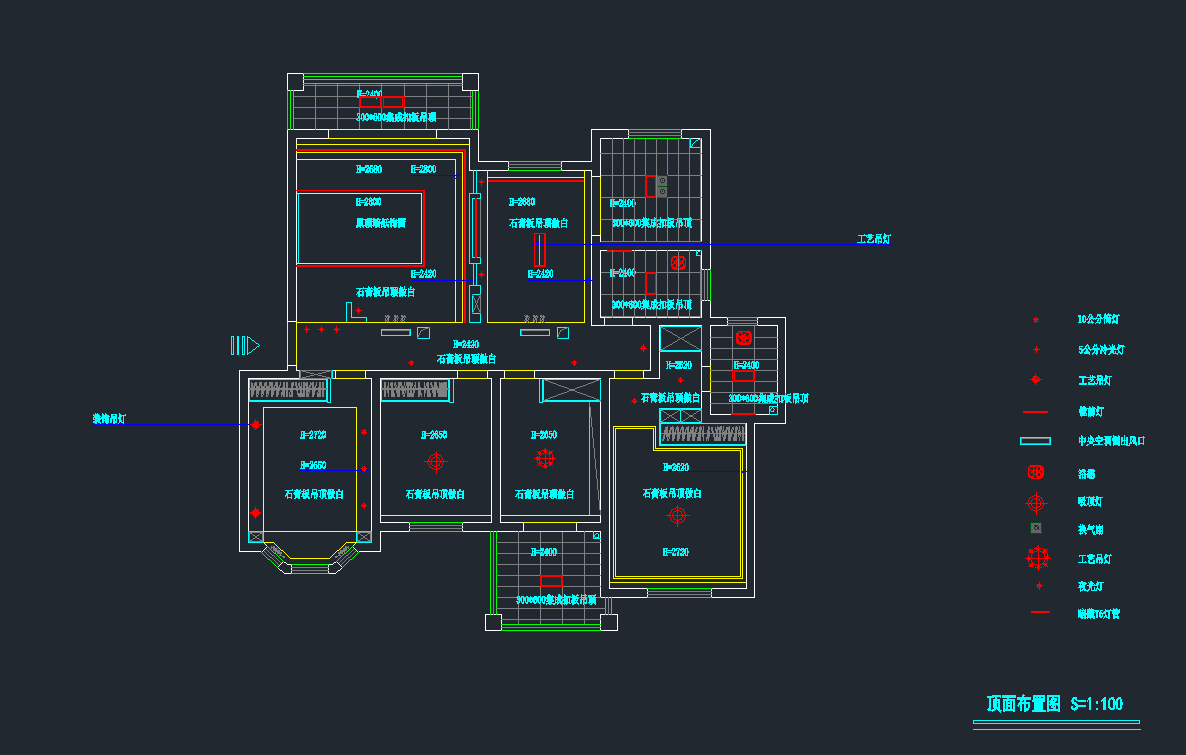Select the T5 tube legend line at bottom
Image resolution: width=1186 pixels, height=755 pixels.
tap(1040, 612)
